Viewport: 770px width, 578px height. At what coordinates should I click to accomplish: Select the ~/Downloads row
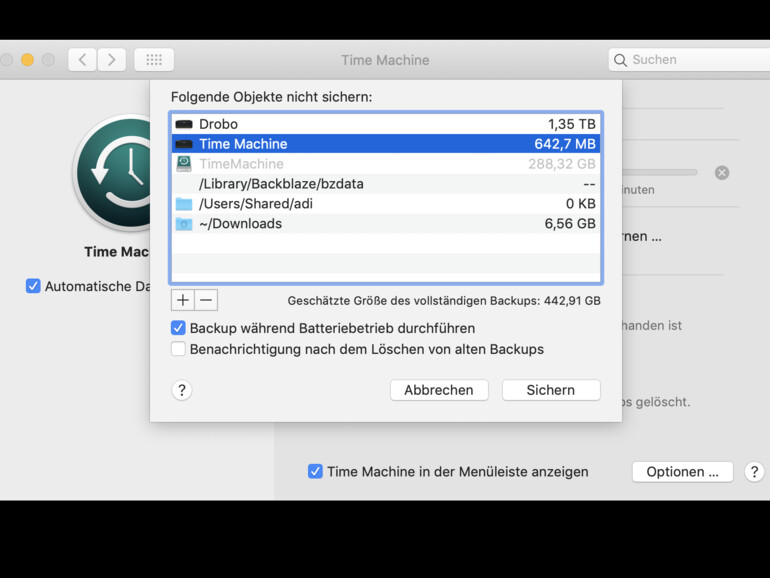(386, 224)
